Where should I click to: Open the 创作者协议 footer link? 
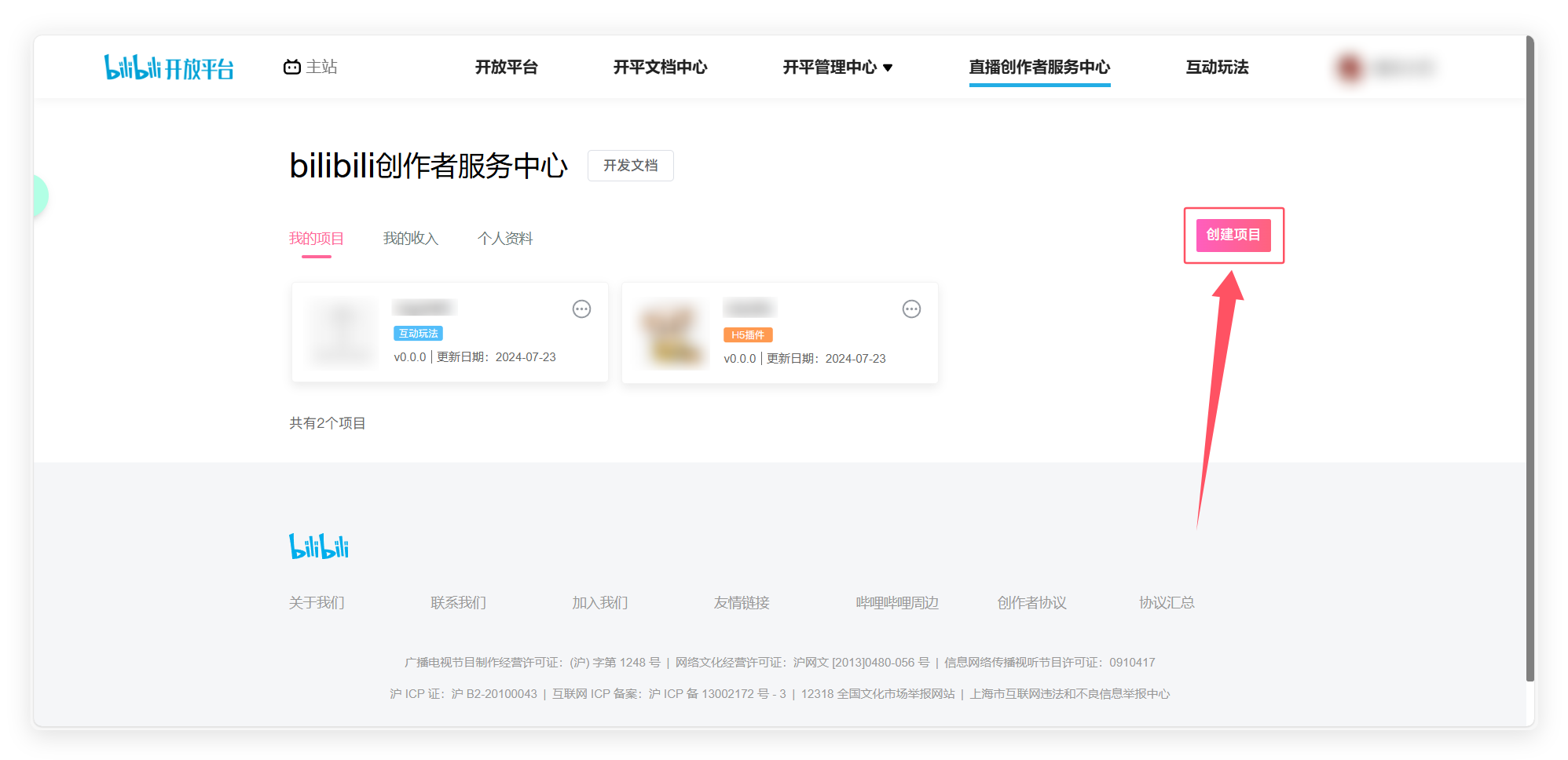coord(1031,602)
